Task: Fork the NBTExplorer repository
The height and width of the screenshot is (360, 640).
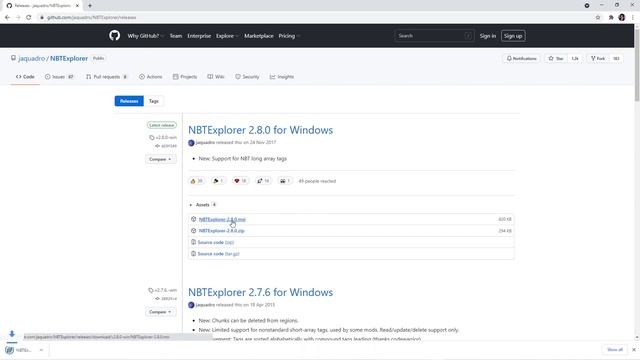Action: (598, 58)
